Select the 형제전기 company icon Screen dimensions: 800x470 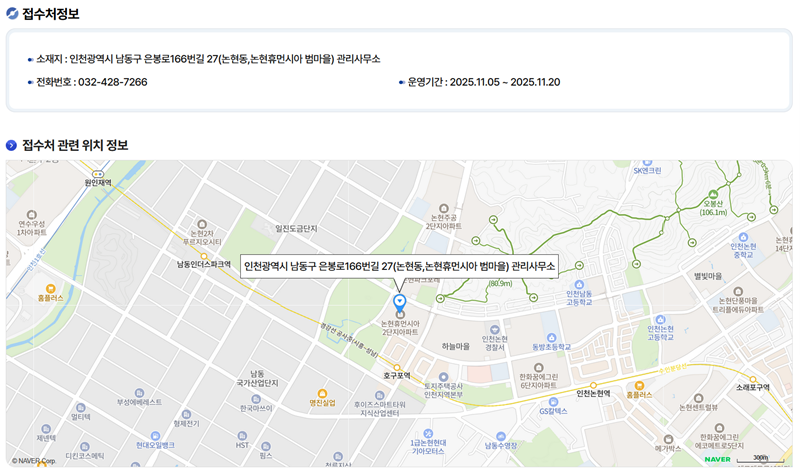click(x=186, y=414)
